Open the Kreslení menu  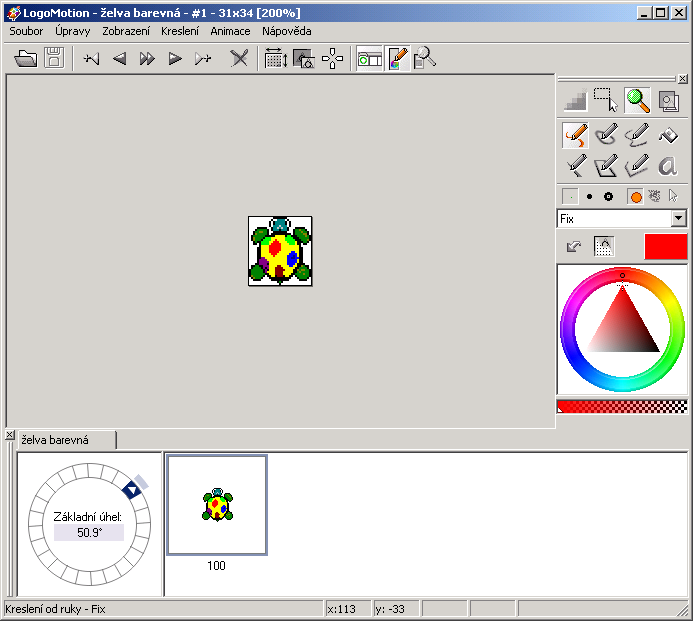180,31
